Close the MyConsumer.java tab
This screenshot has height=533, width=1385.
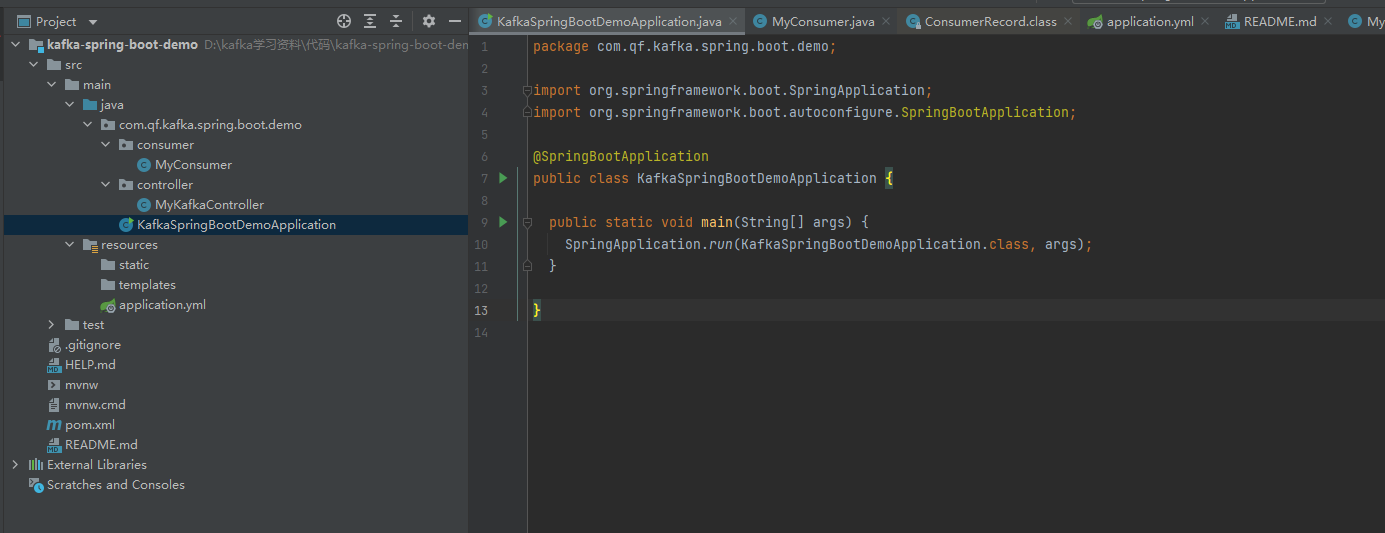point(886,21)
